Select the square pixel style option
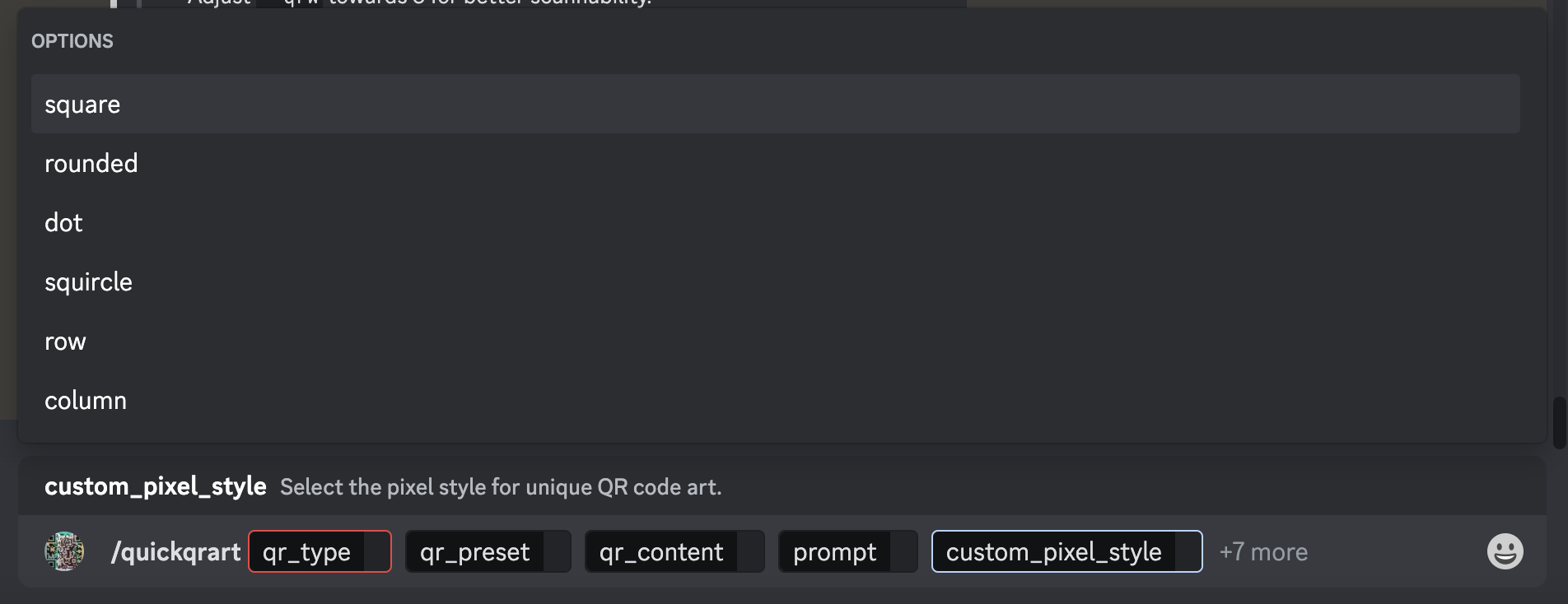The height and width of the screenshot is (604, 1568). [82, 105]
